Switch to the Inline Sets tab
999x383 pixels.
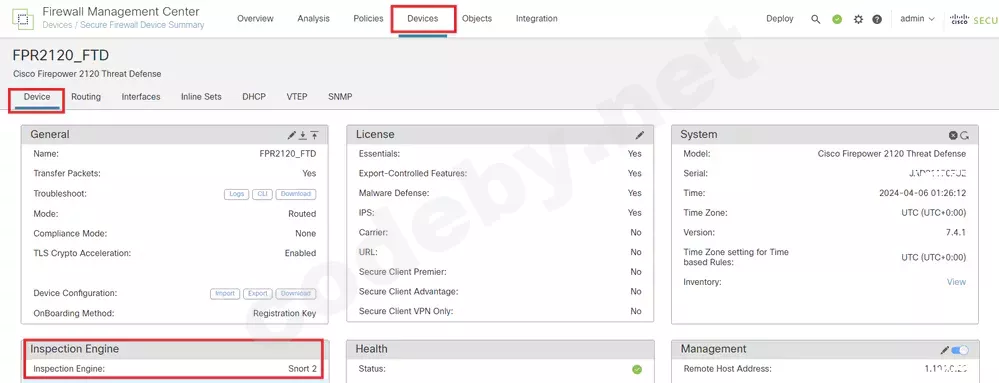click(201, 97)
